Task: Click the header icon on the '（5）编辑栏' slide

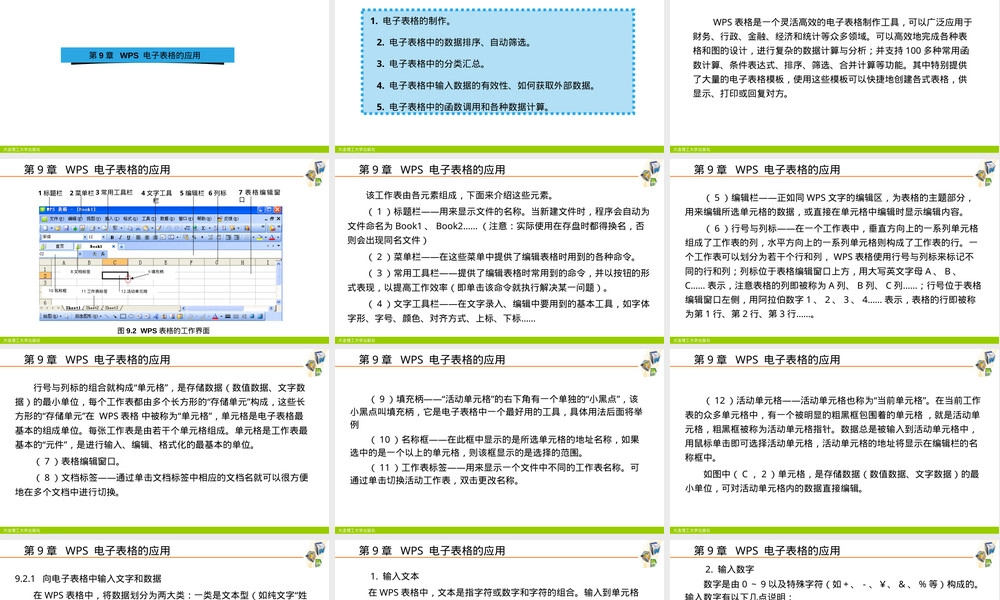Action: coord(986,173)
